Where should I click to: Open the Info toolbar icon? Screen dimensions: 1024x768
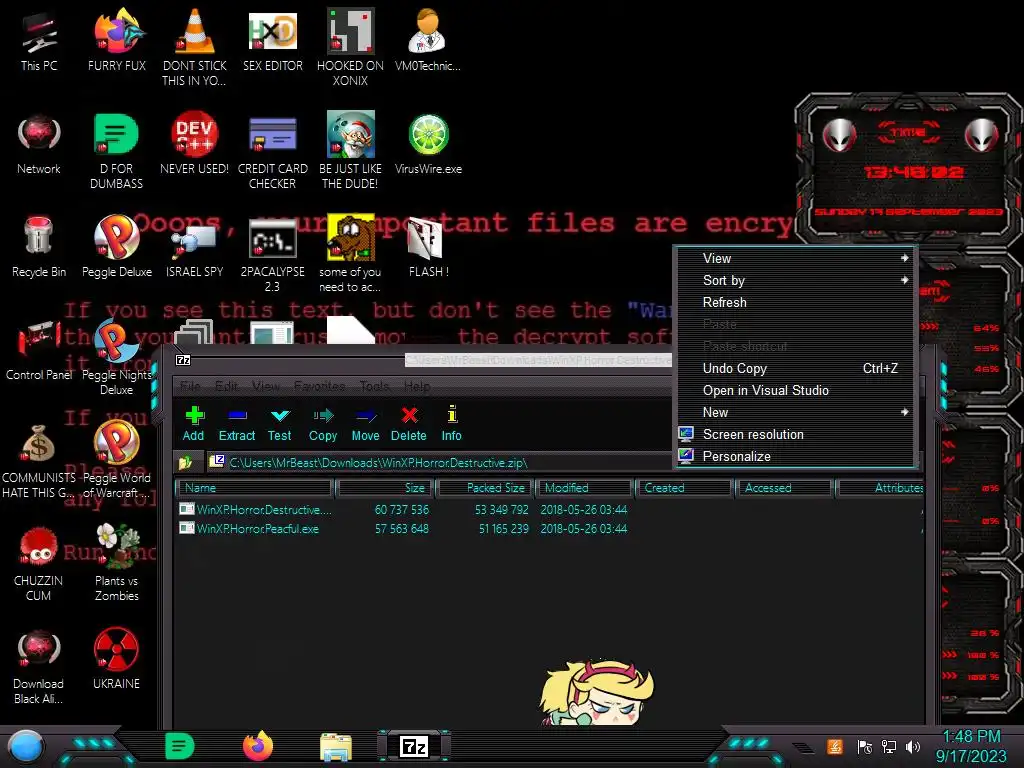pos(451,423)
